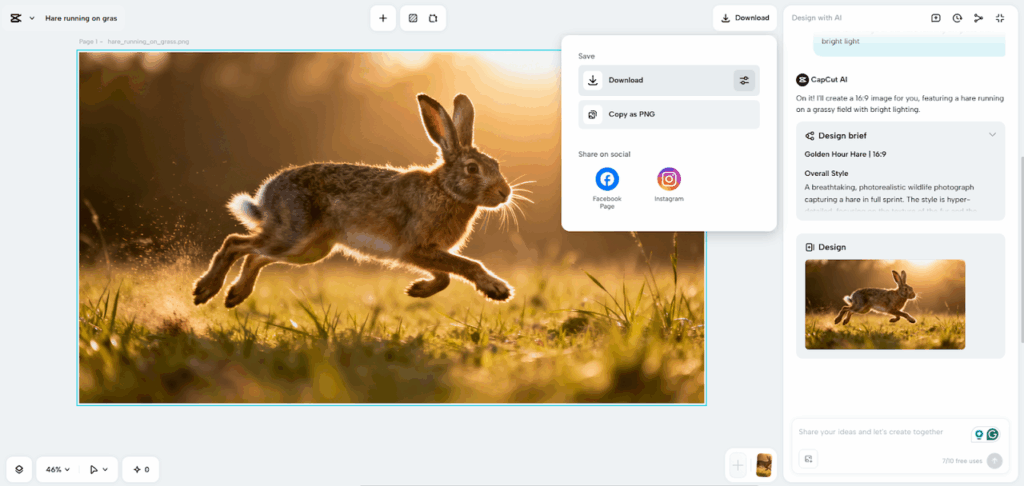The image size is (1024, 486).
Task: Collapse the Design with AI panel
Action: (1000, 18)
